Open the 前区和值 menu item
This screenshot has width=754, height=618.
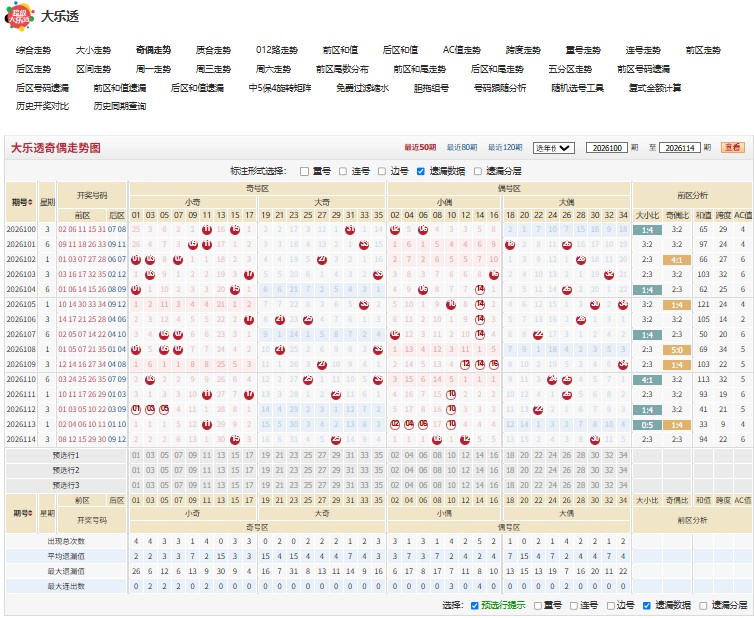[x=340, y=50]
